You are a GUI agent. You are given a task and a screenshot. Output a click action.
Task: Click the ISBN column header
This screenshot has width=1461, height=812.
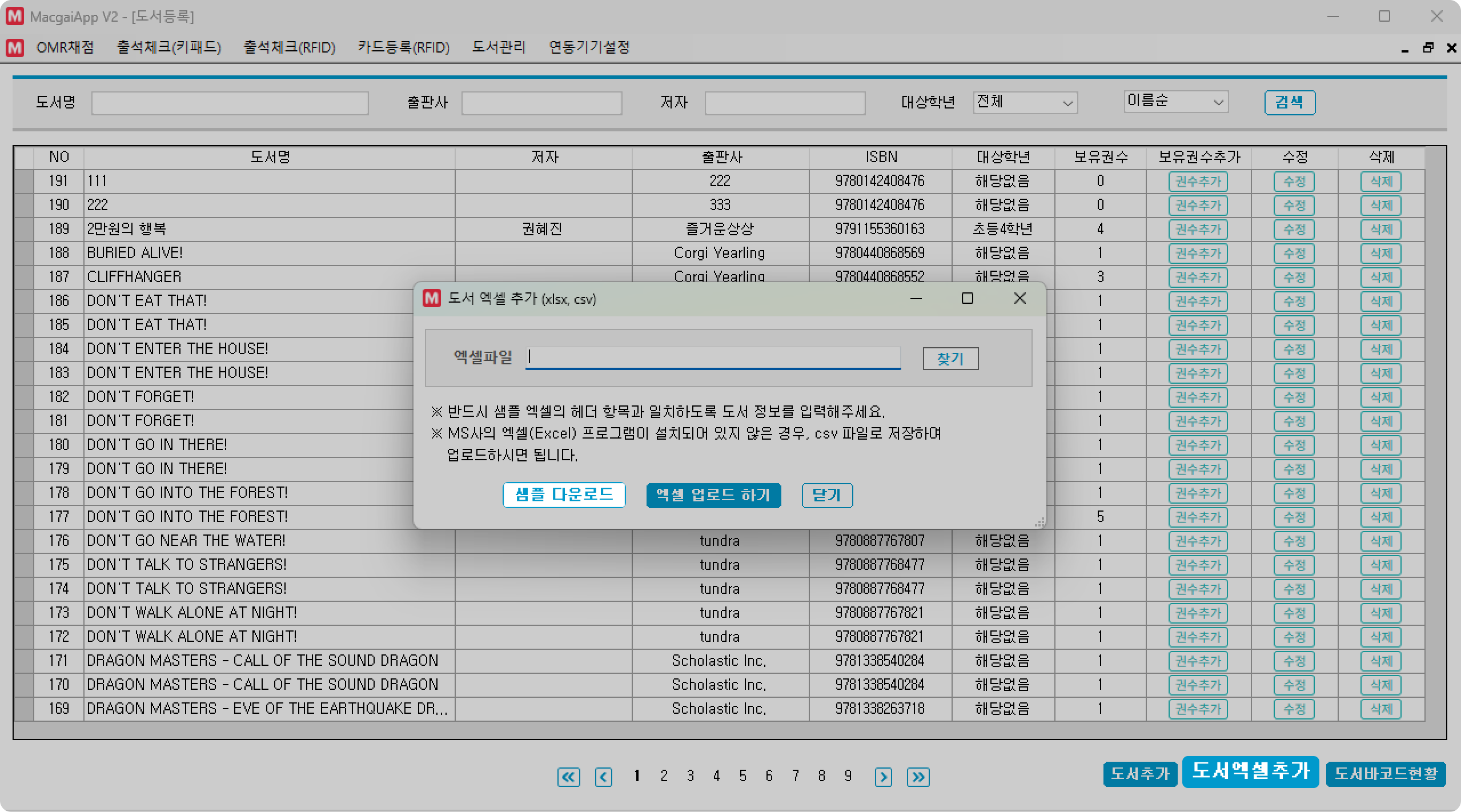(881, 157)
